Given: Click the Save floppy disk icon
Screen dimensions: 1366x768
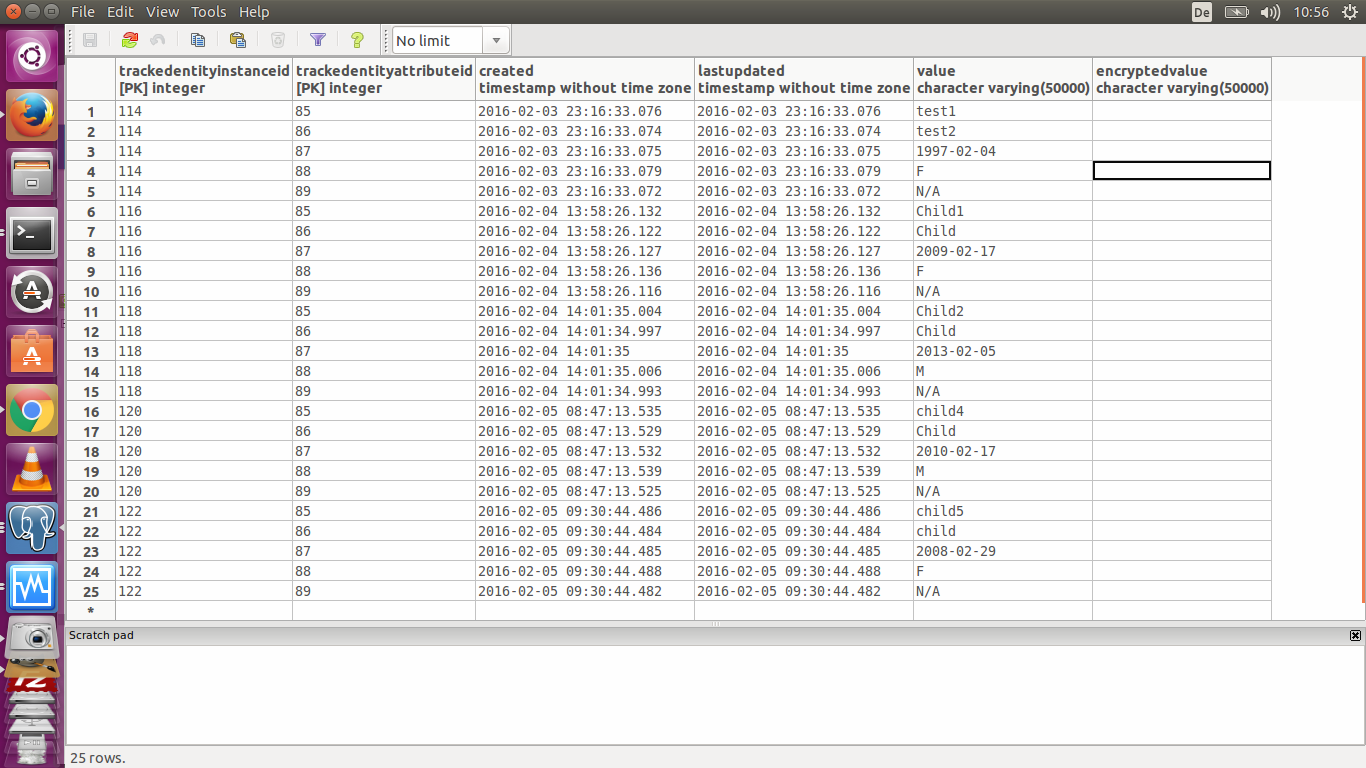Looking at the screenshot, I should pyautogui.click(x=90, y=40).
